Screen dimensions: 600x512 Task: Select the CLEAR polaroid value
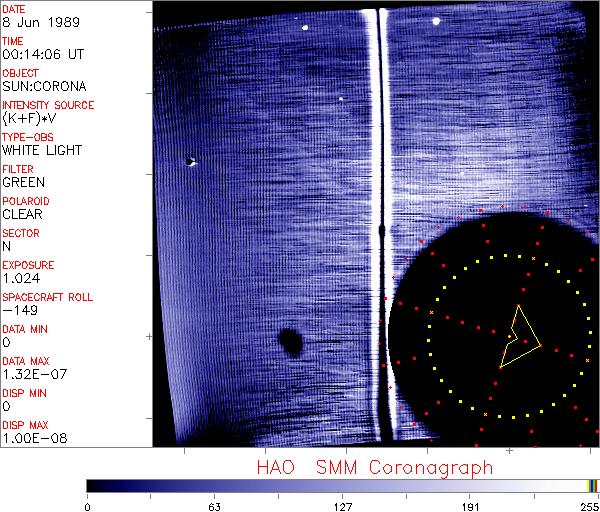(x=22, y=214)
